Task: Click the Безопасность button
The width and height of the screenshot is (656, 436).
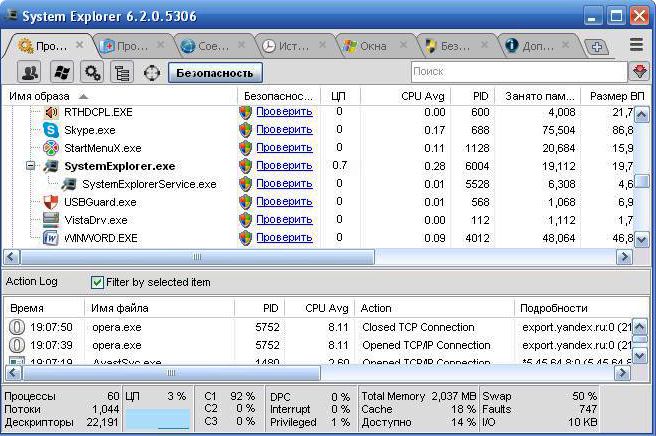Action: pyautogui.click(x=215, y=73)
